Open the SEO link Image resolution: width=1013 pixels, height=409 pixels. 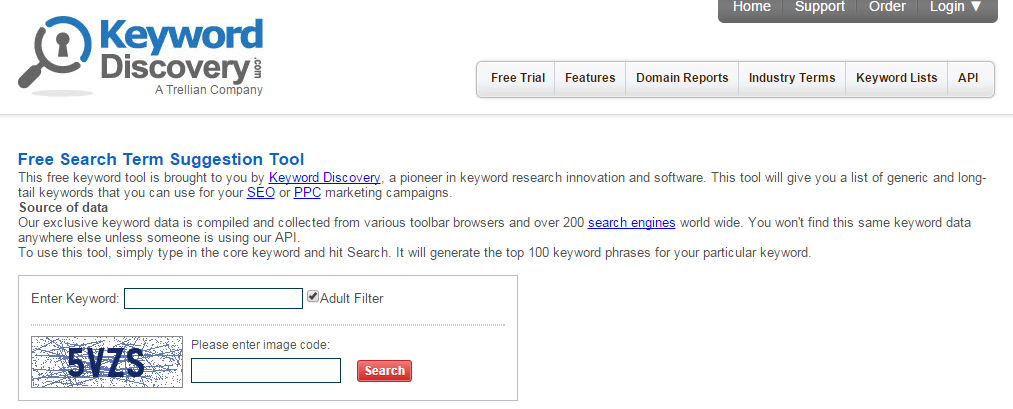[260, 193]
